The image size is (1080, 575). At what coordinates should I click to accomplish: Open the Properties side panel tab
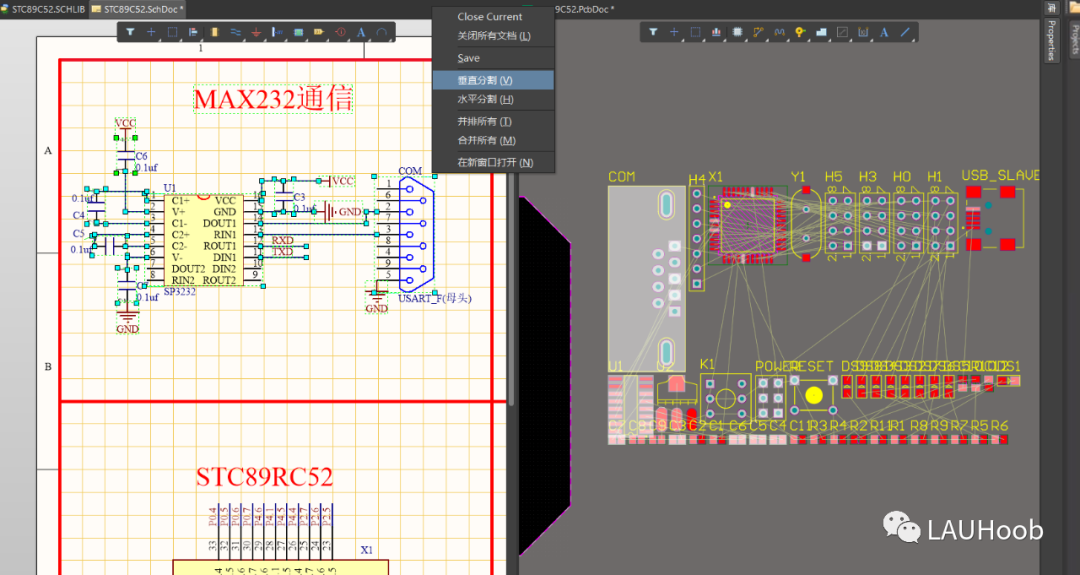point(1051,40)
